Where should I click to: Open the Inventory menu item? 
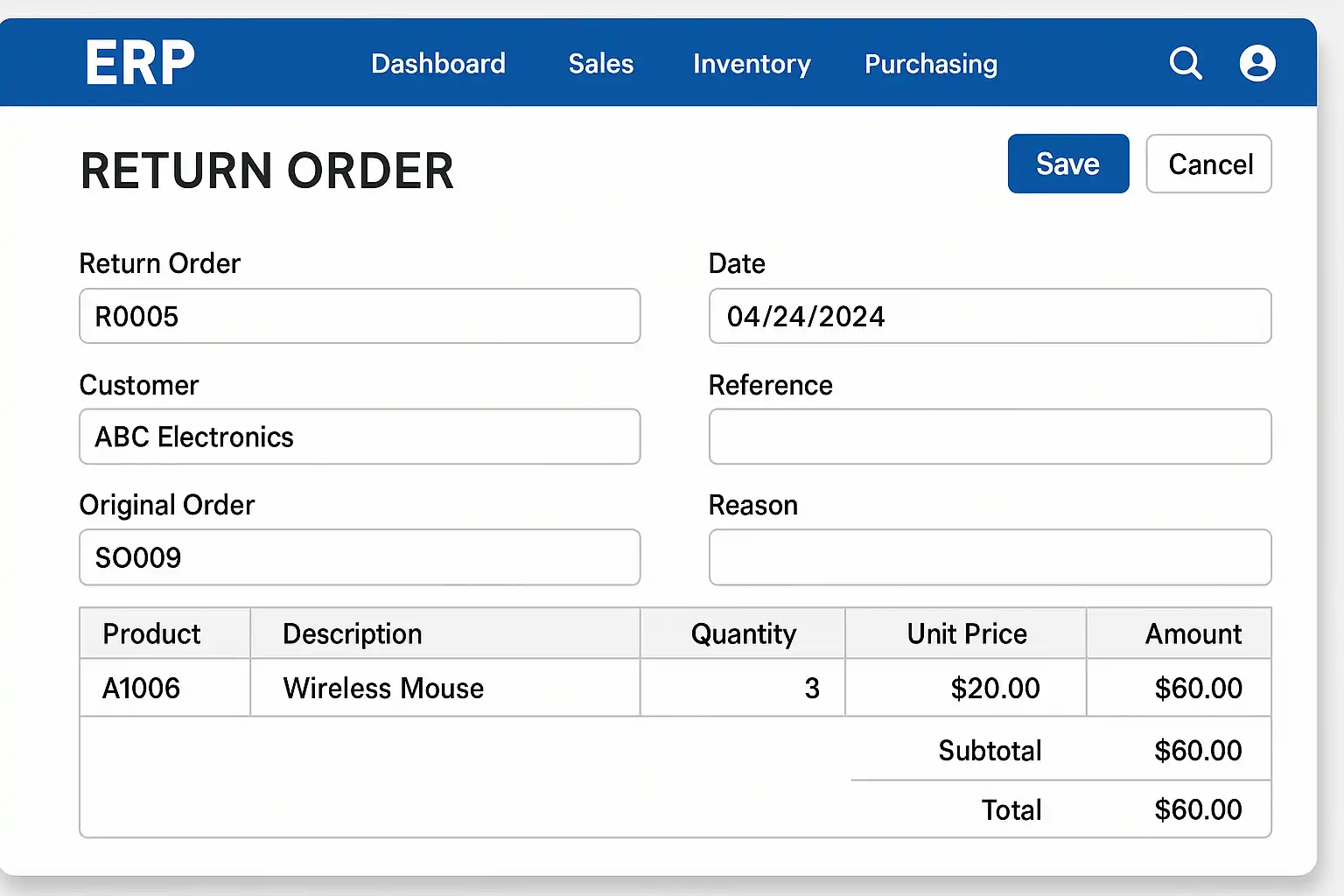(x=752, y=64)
